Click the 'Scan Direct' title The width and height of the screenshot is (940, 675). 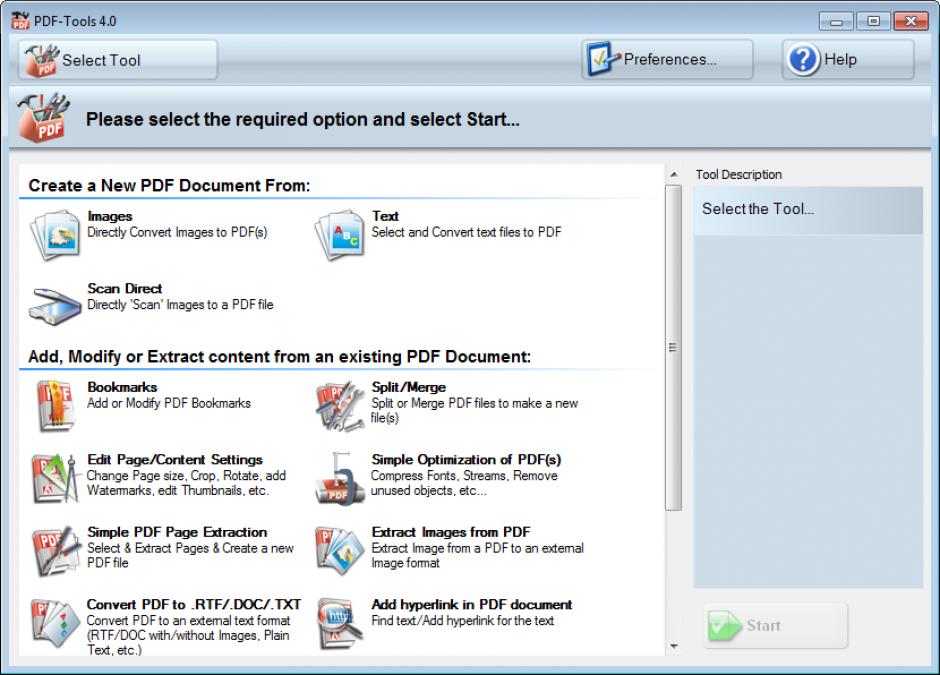pyautogui.click(x=125, y=288)
